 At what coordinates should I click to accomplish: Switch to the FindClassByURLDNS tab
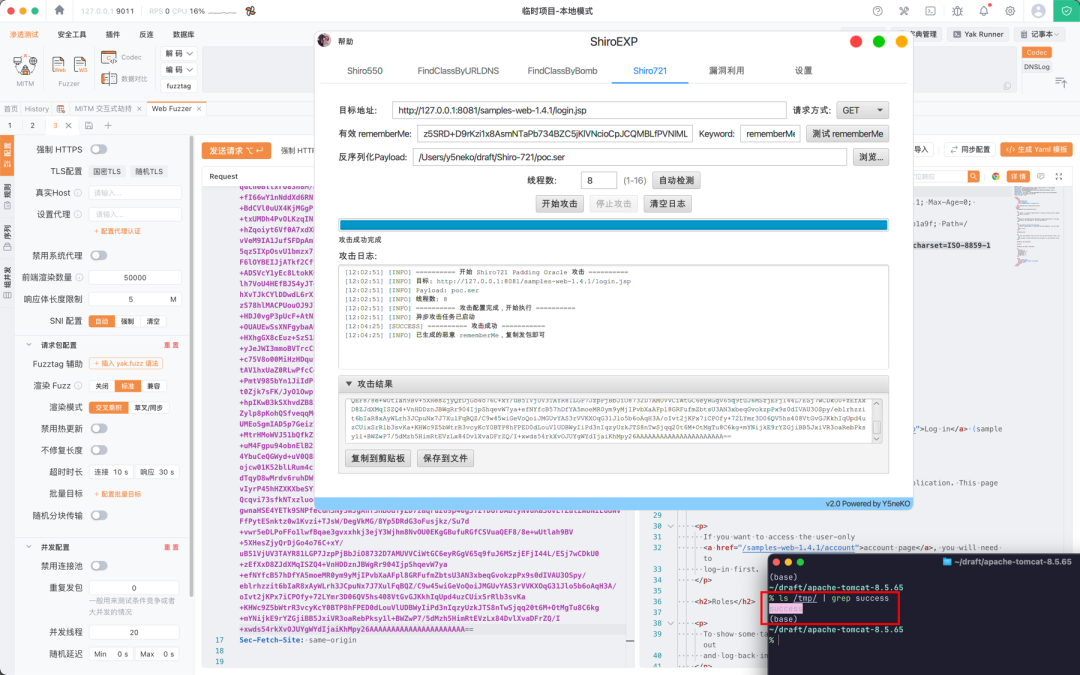coord(458,70)
